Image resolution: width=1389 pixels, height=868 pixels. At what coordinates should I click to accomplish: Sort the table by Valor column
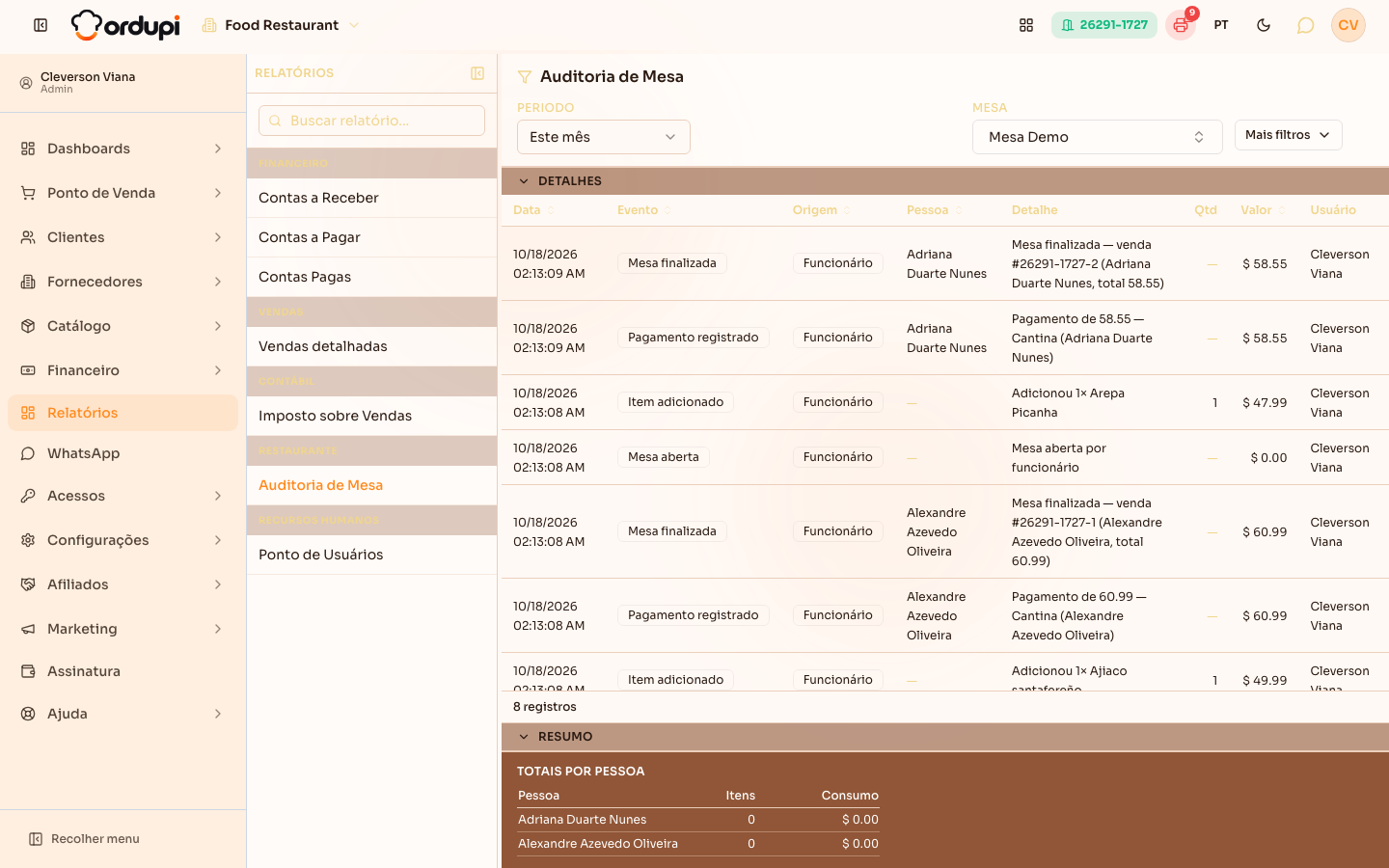point(1264,210)
